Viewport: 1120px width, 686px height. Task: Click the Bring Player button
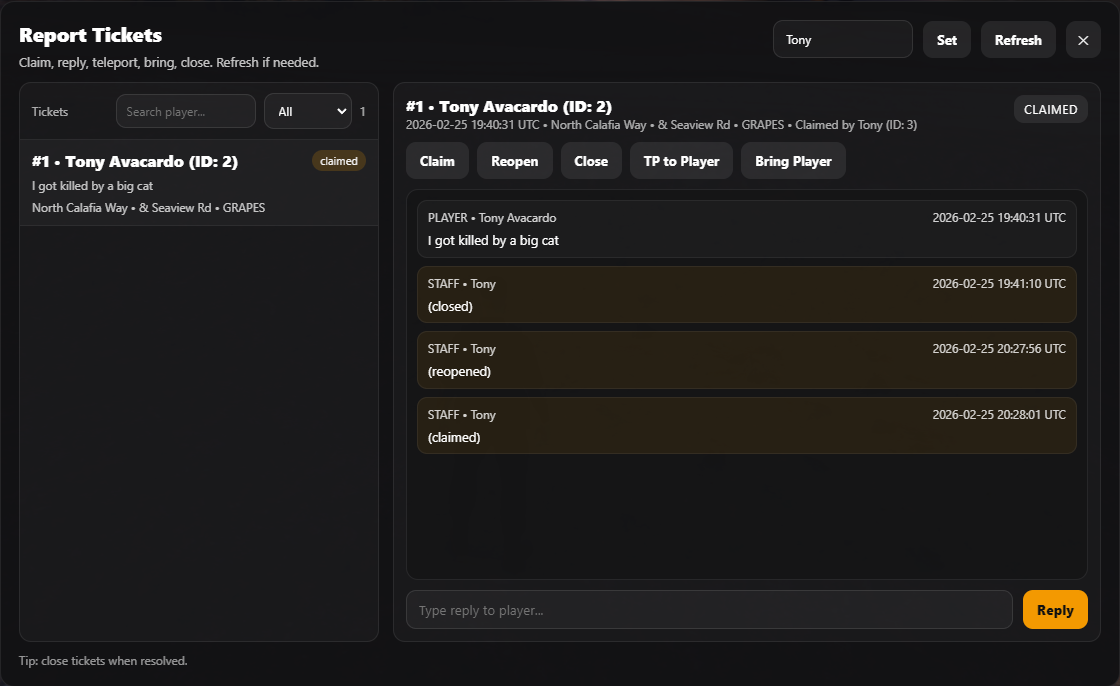coord(793,161)
